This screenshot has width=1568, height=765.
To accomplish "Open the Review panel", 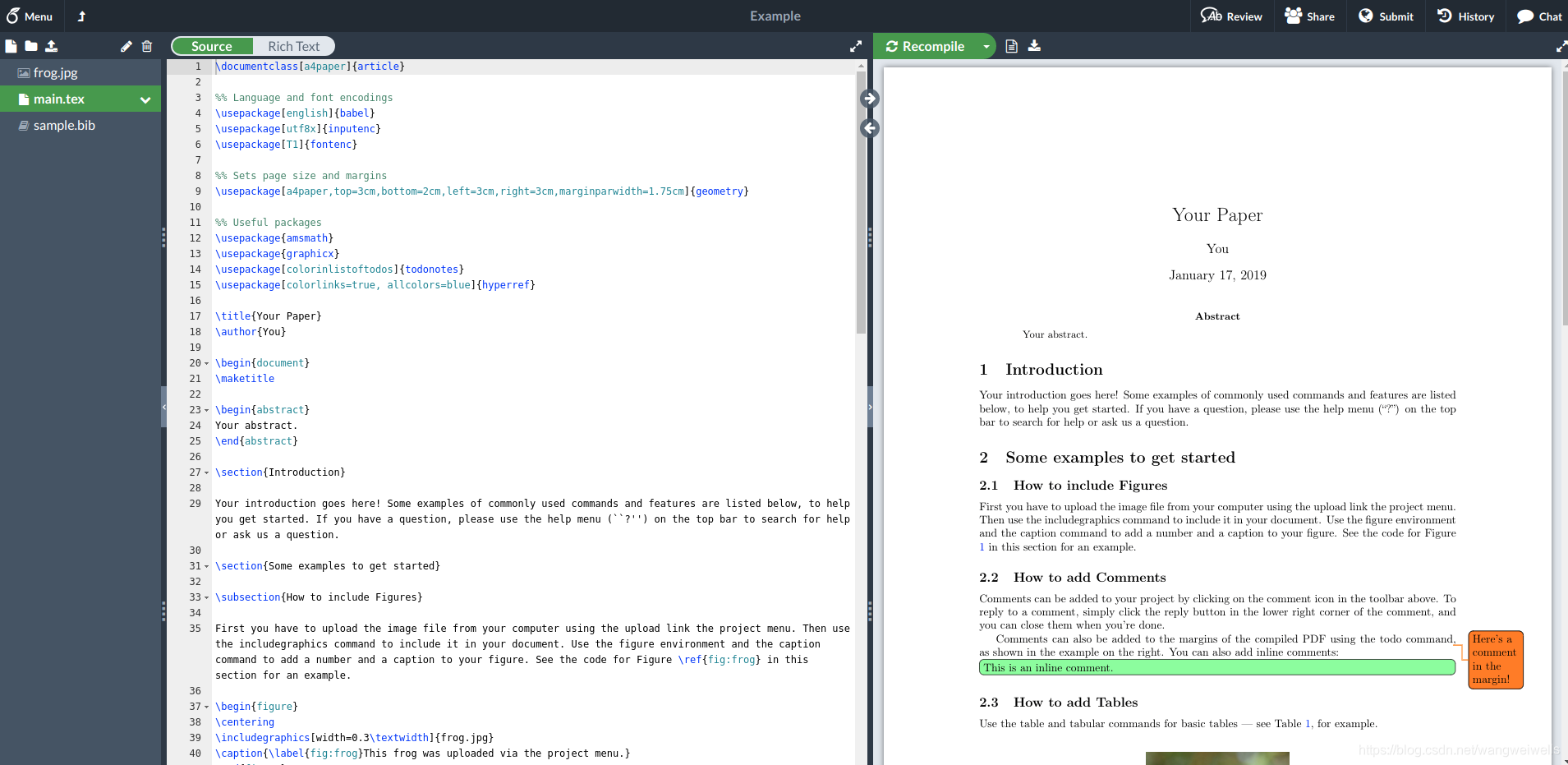I will pos(1231,16).
